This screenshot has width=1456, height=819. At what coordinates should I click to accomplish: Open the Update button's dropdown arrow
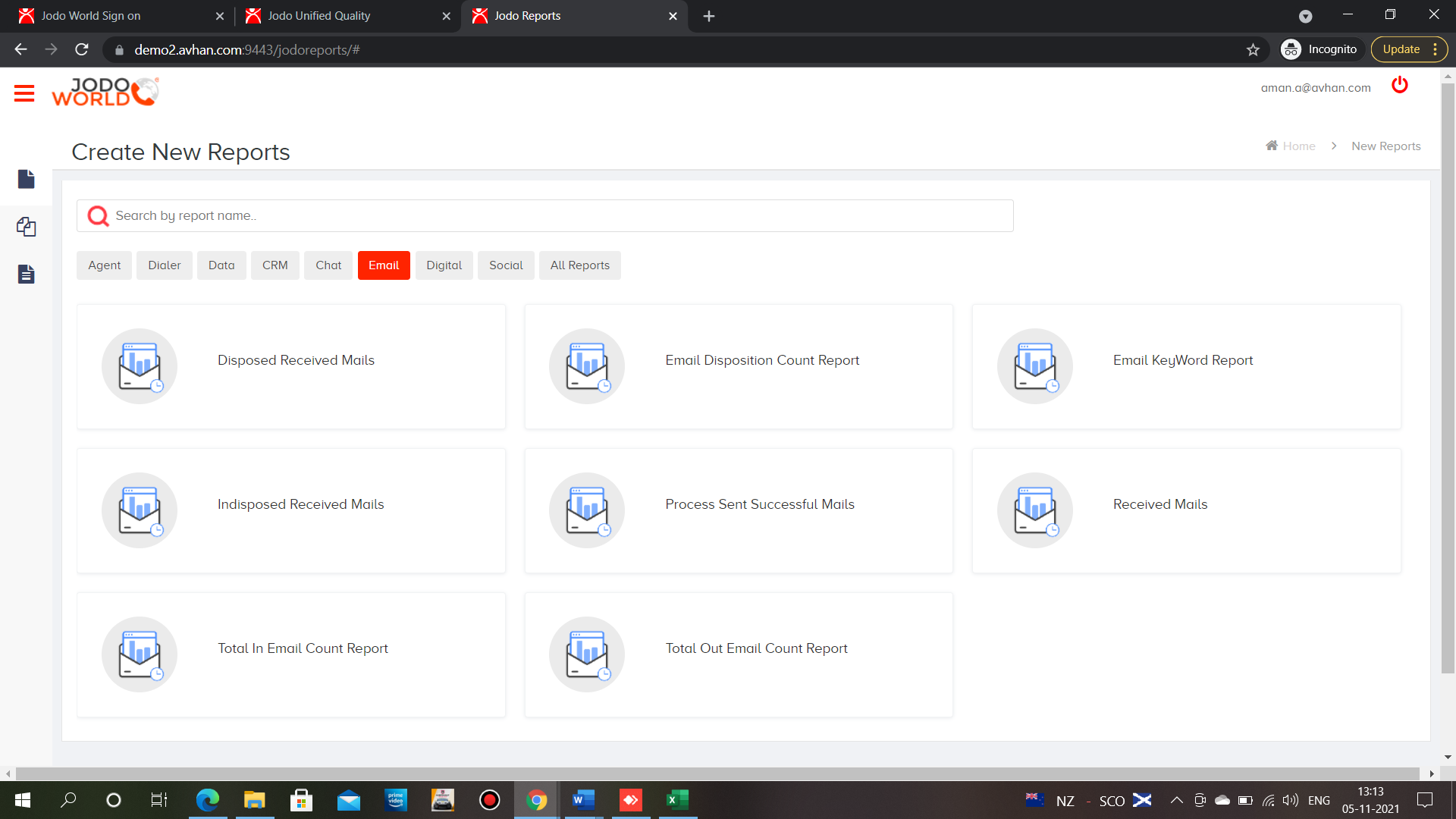(1436, 49)
